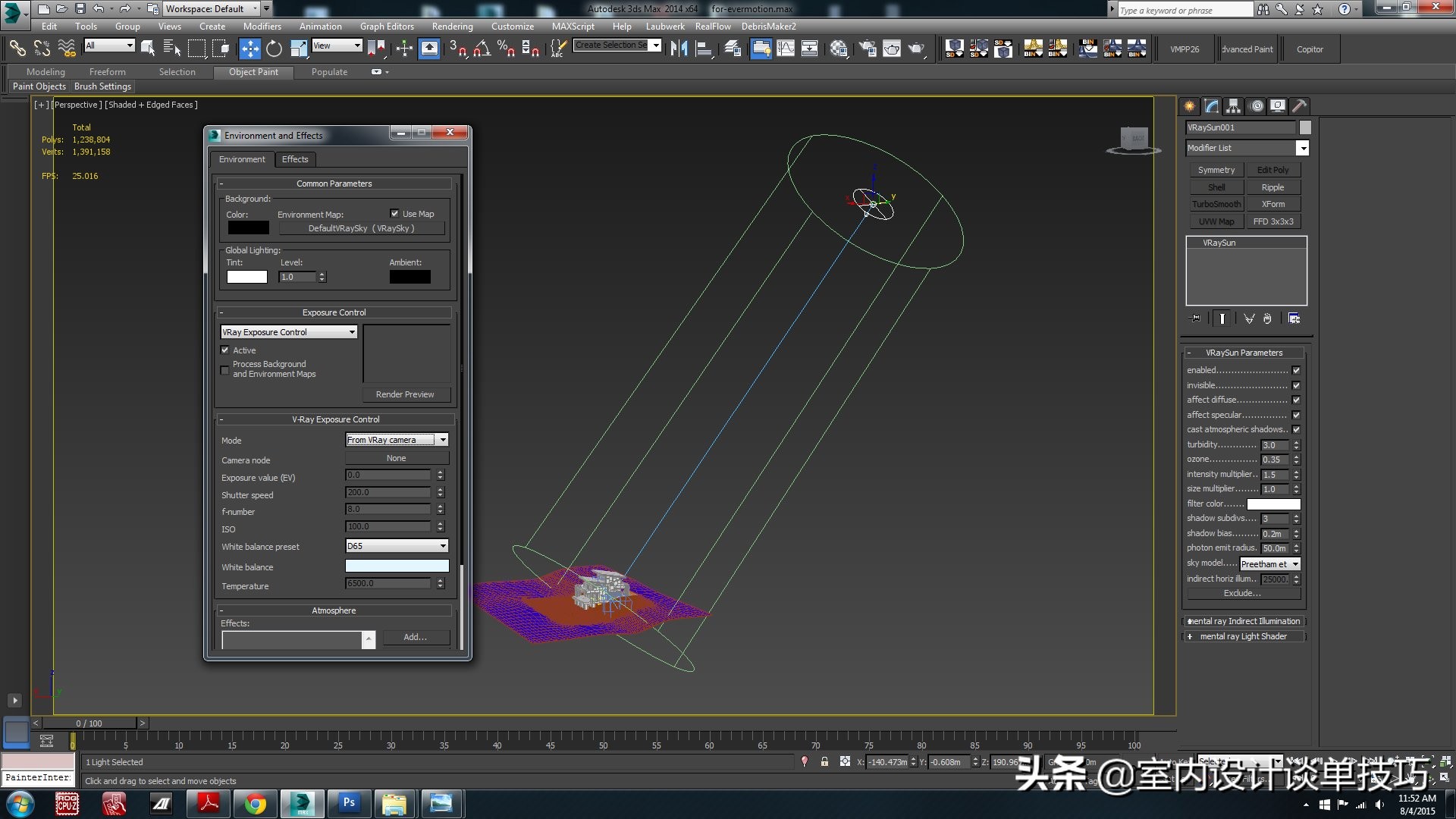
Task: Expand the White balance preset D65 dropdown
Action: [x=397, y=546]
